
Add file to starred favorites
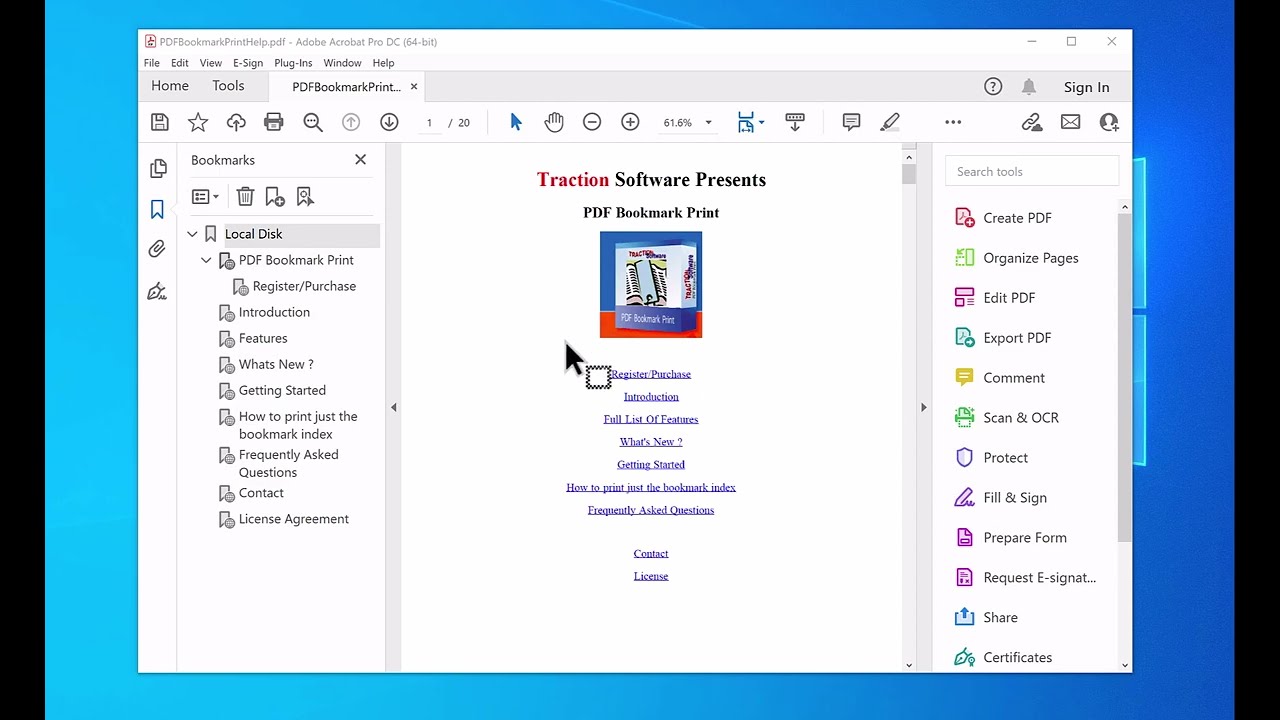click(x=198, y=122)
